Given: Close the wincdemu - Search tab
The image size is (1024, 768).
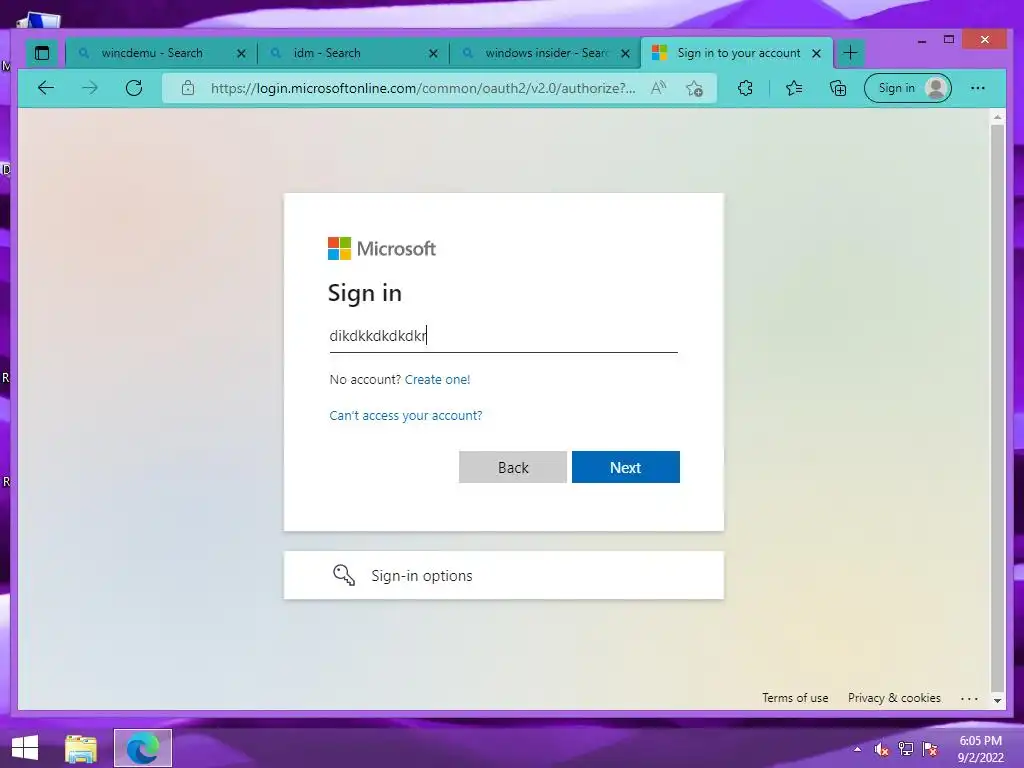Looking at the screenshot, I should (x=241, y=54).
